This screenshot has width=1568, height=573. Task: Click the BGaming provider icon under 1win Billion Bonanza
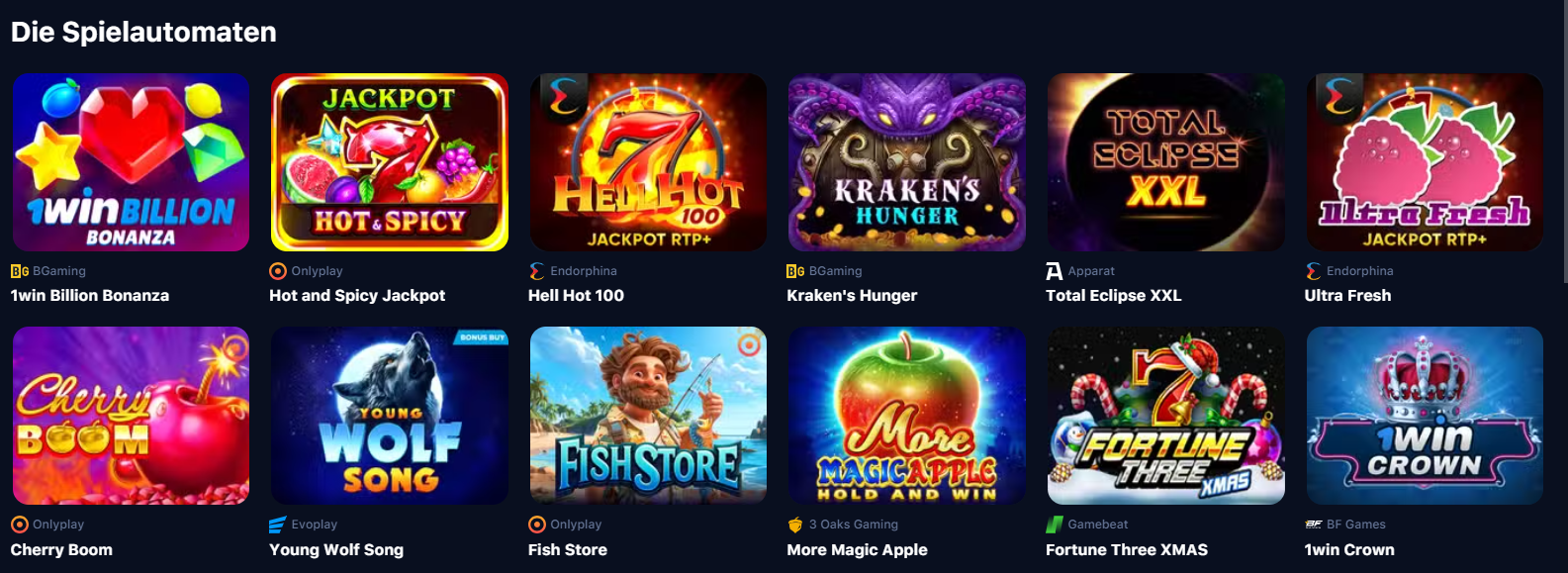point(19,271)
